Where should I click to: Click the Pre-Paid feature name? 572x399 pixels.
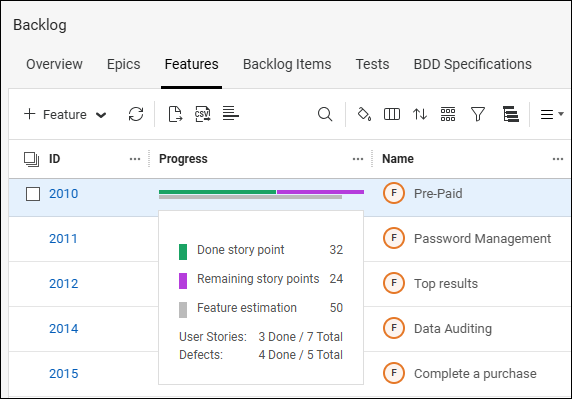pyautogui.click(x=438, y=193)
